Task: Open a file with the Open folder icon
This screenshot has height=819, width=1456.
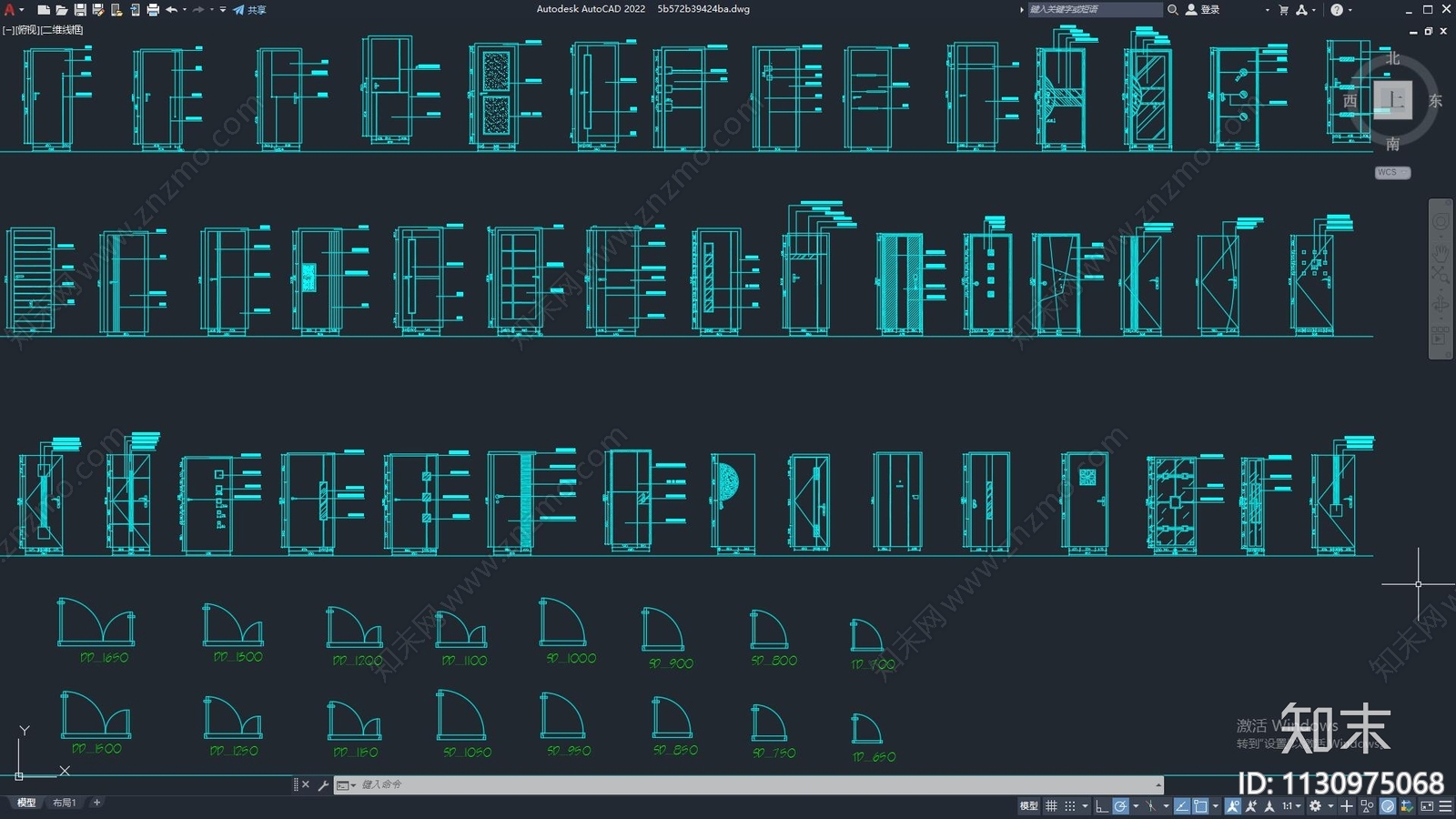Action: tap(61, 10)
